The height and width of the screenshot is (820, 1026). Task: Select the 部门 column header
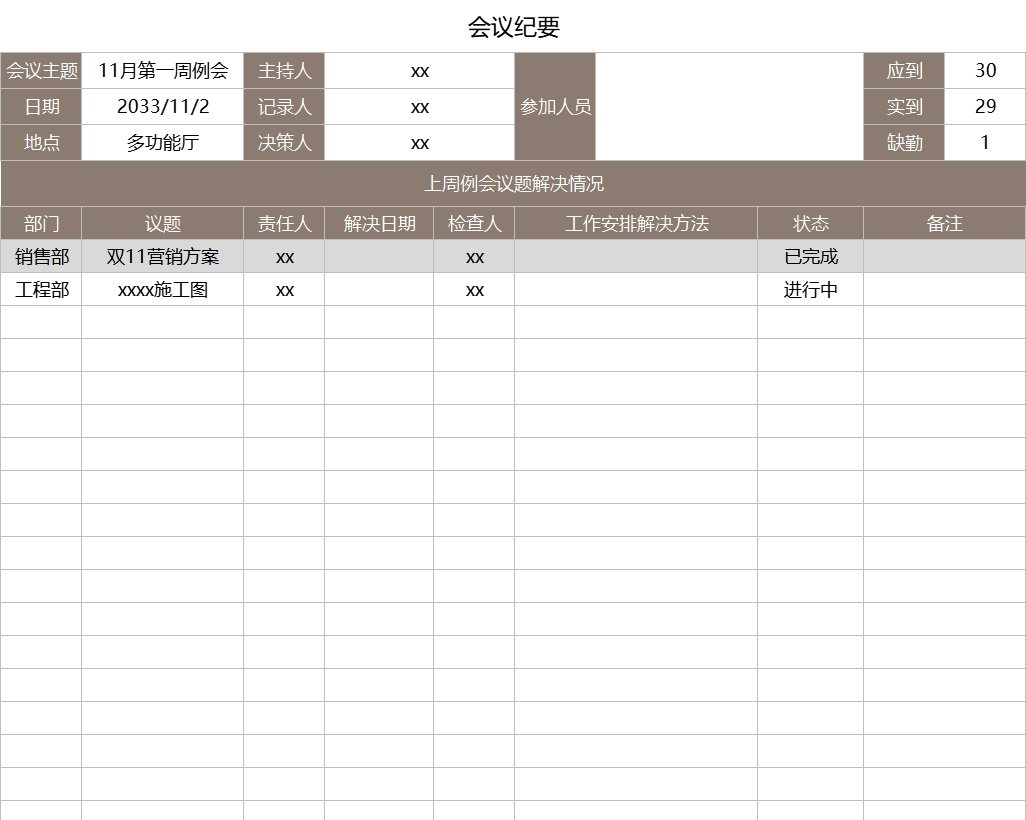pyautogui.click(x=41, y=223)
